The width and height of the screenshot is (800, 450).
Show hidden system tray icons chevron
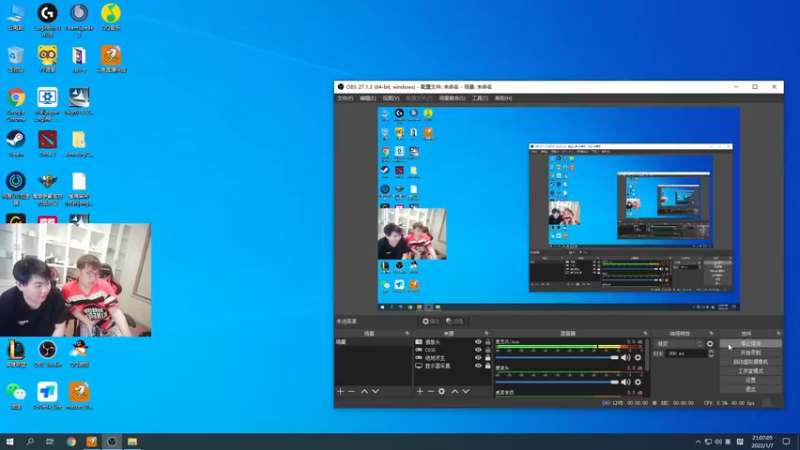pos(698,442)
